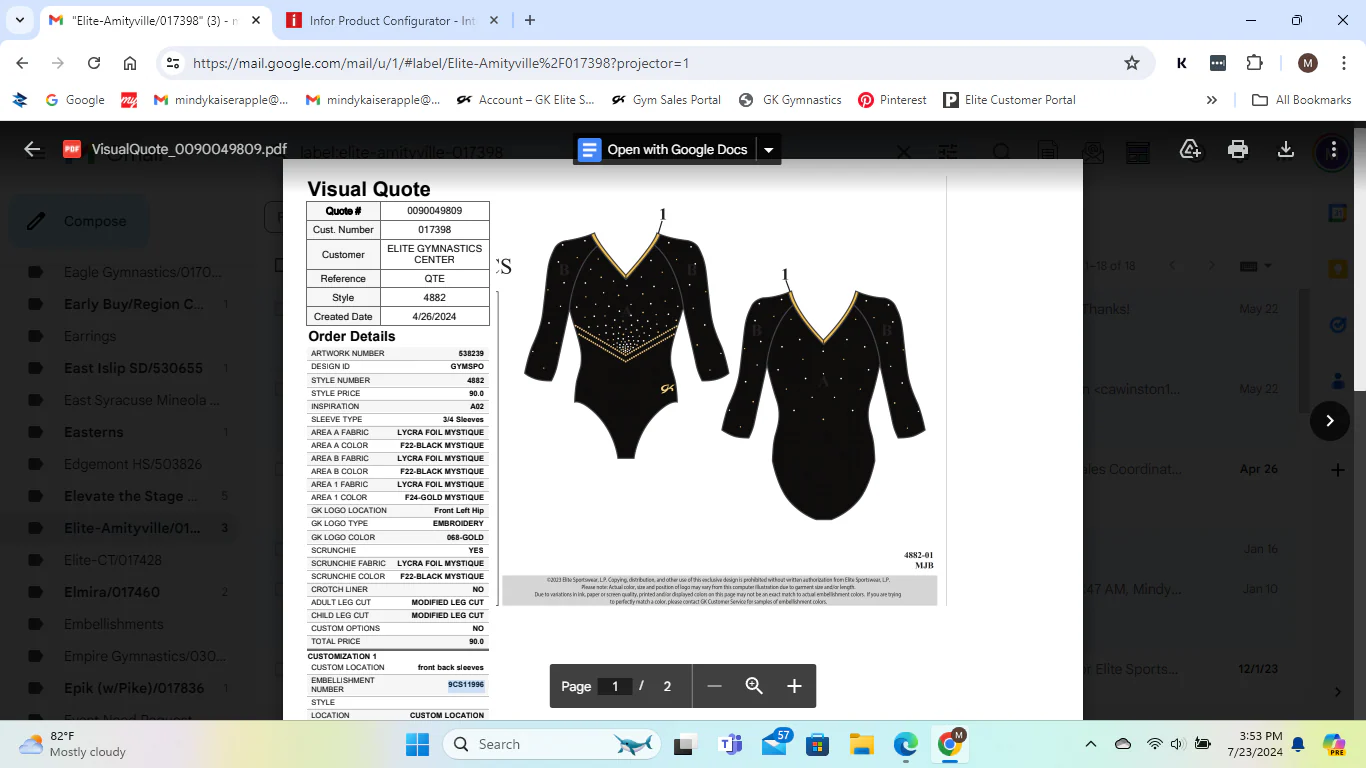This screenshot has width=1366, height=768.
Task: Open a new browser tab
Action: pos(530,20)
